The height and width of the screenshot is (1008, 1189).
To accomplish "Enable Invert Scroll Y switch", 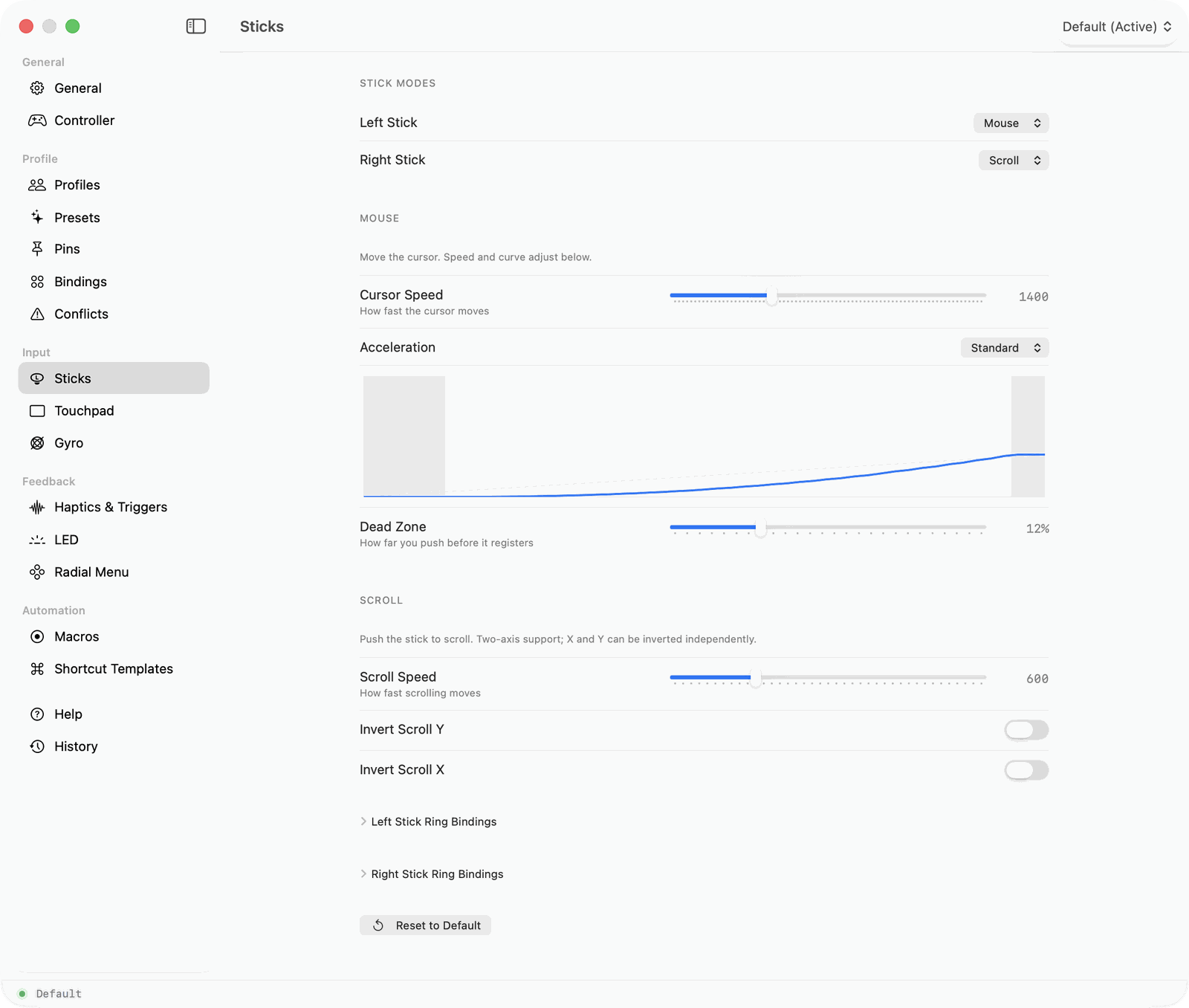I will 1026,730.
